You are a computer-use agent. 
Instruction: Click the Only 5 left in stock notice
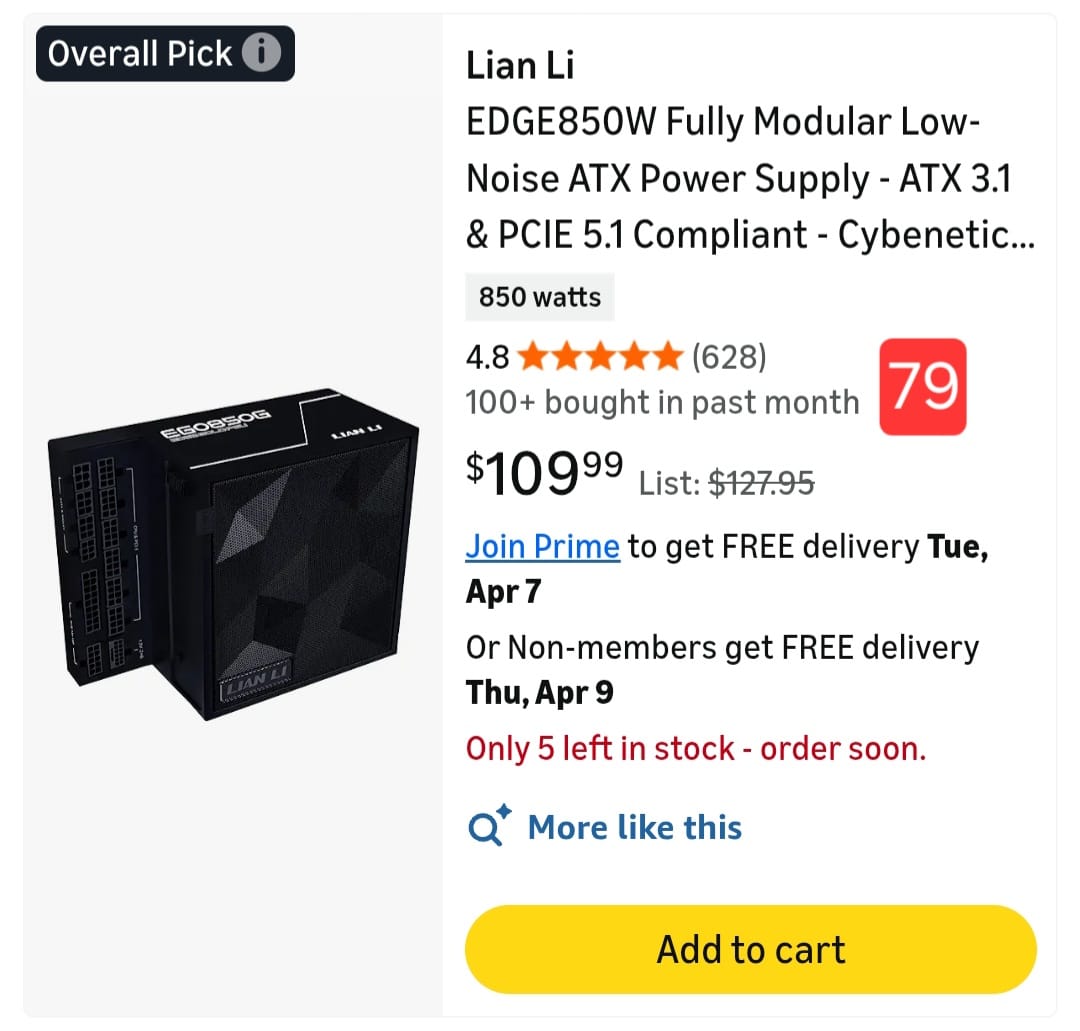point(696,748)
